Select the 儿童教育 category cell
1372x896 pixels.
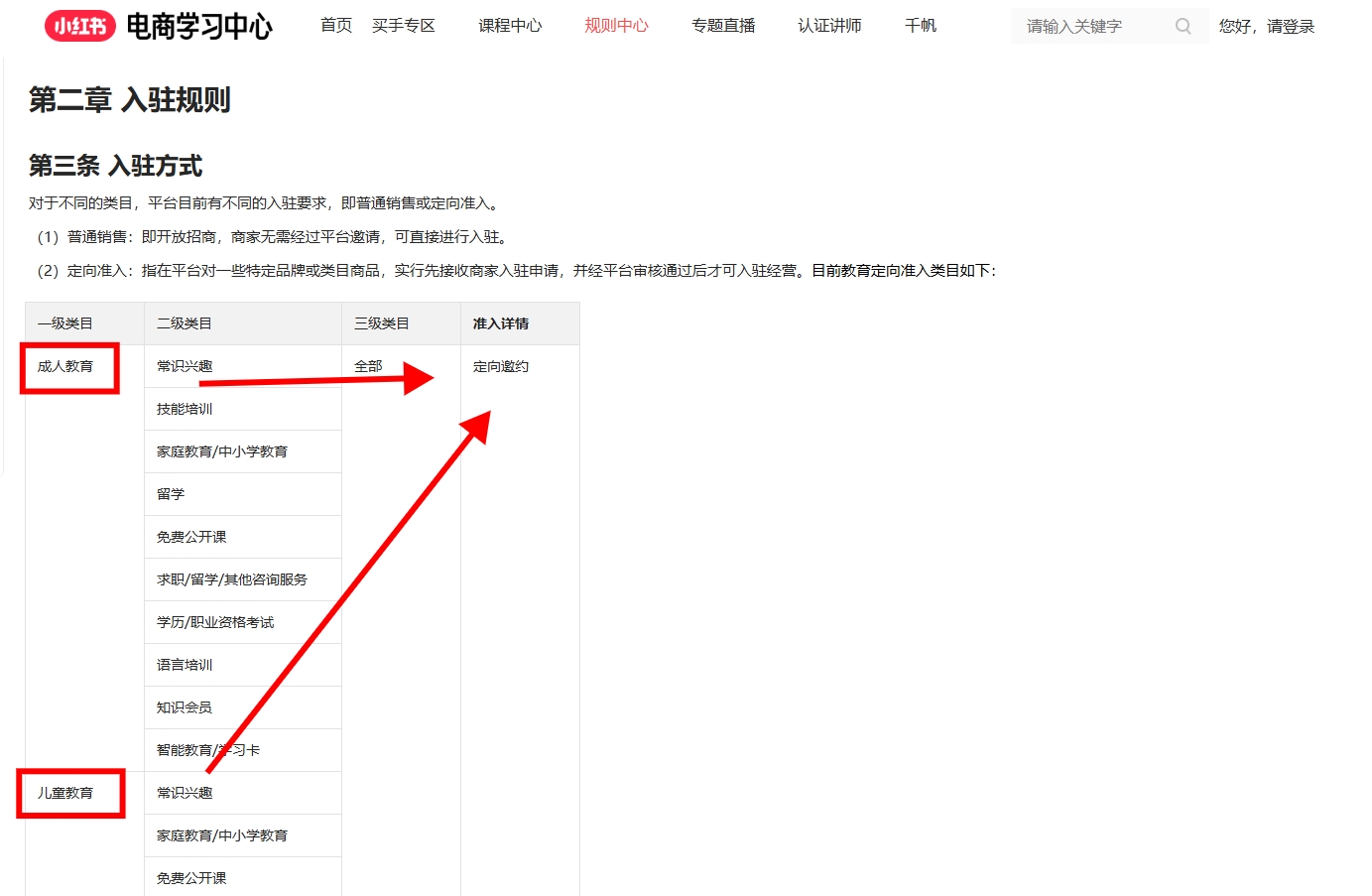pos(69,792)
